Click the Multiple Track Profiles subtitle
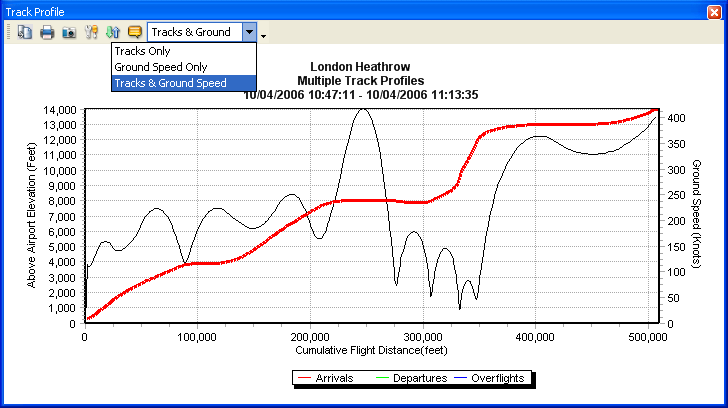The width and height of the screenshot is (728, 408). pos(361,81)
